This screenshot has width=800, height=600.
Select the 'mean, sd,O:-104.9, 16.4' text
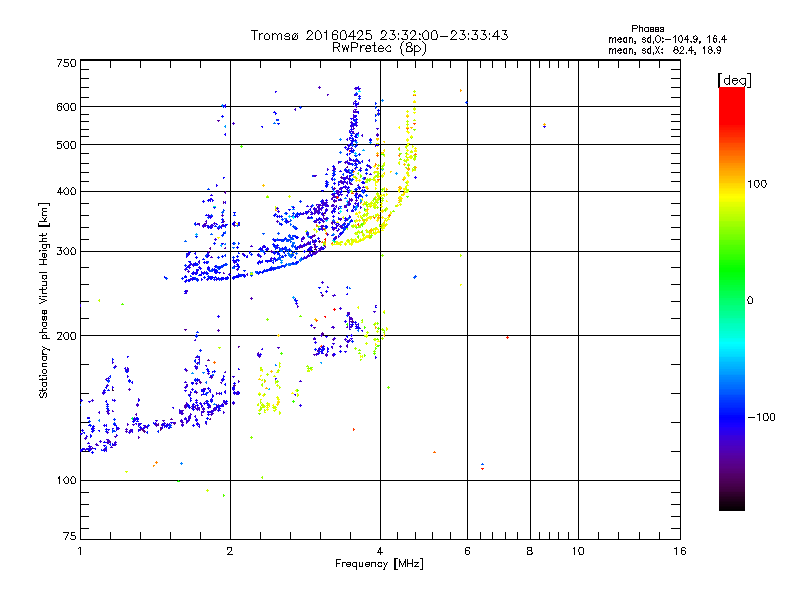pos(667,39)
